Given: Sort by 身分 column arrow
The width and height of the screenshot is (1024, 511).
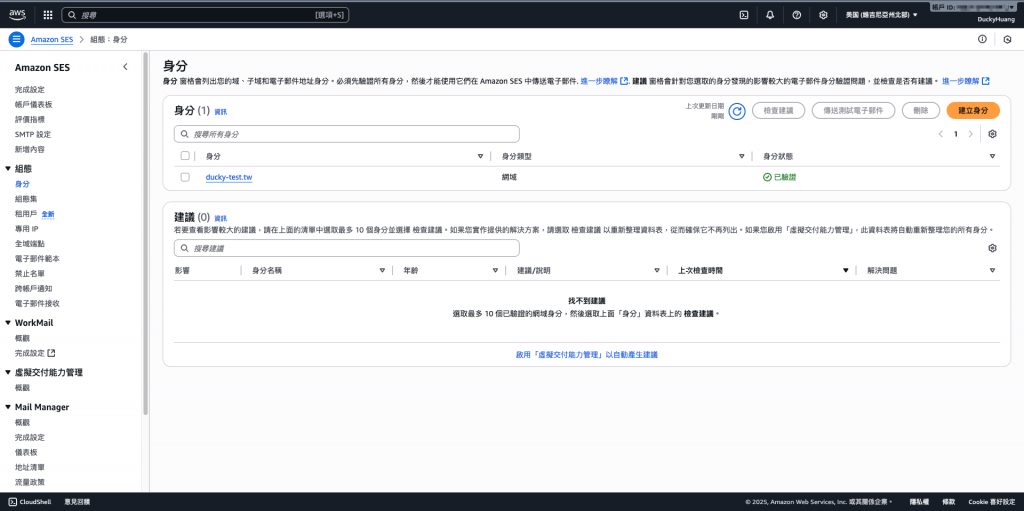Looking at the screenshot, I should click(481, 156).
